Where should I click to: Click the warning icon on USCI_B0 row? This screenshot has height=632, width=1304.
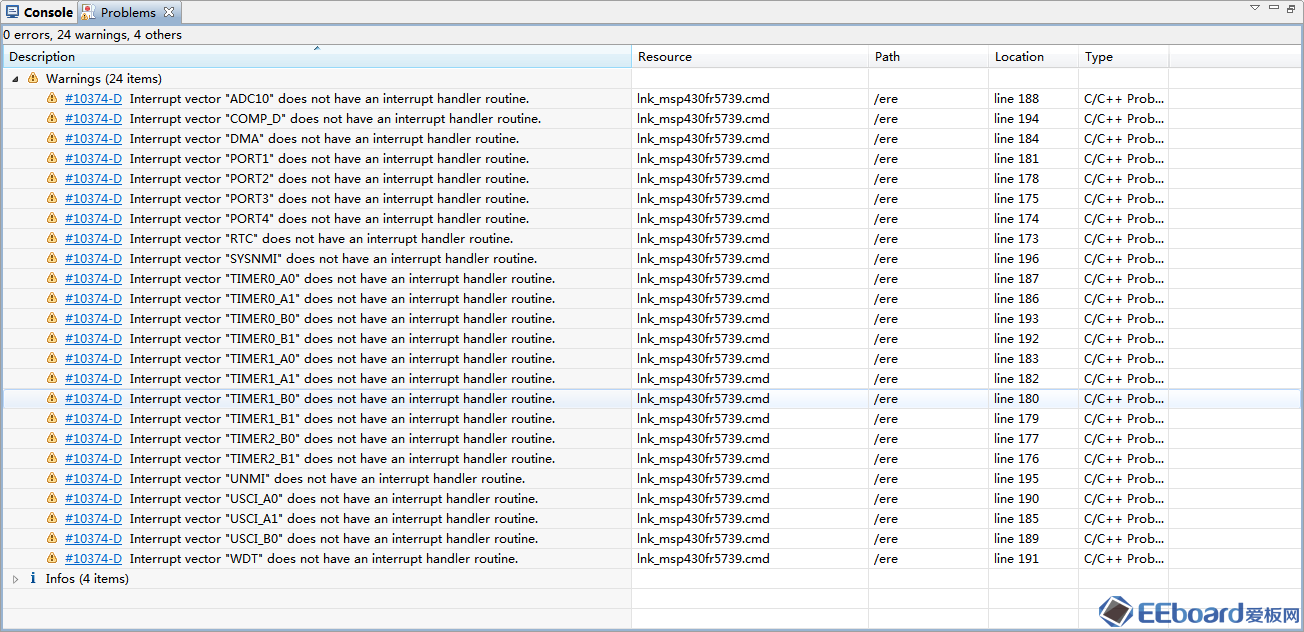[52, 538]
